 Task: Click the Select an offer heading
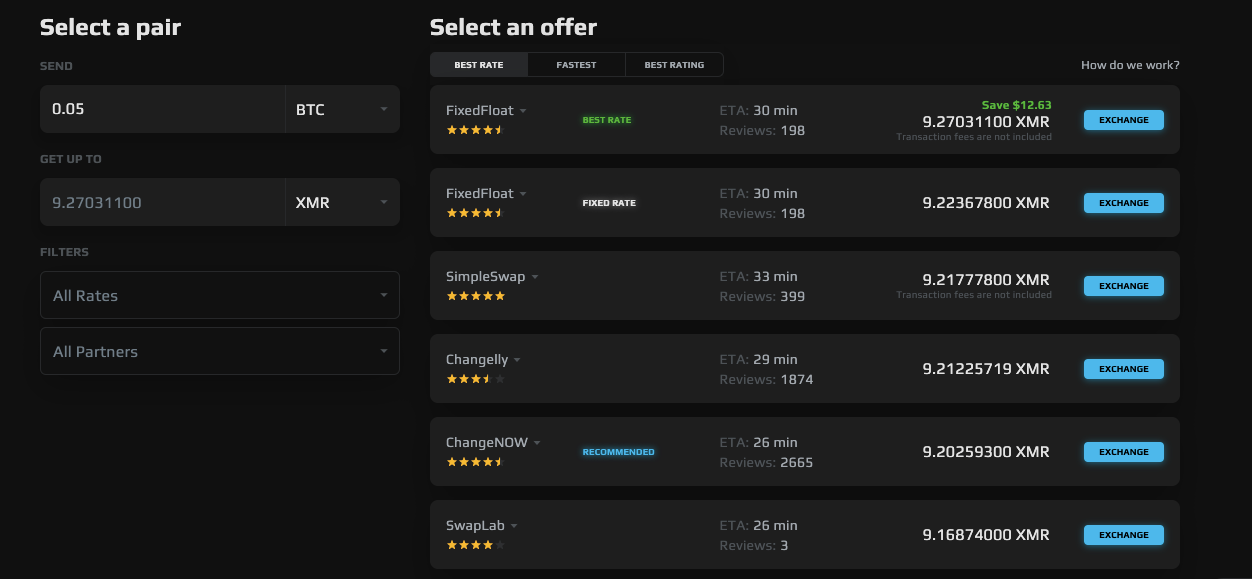pos(513,27)
